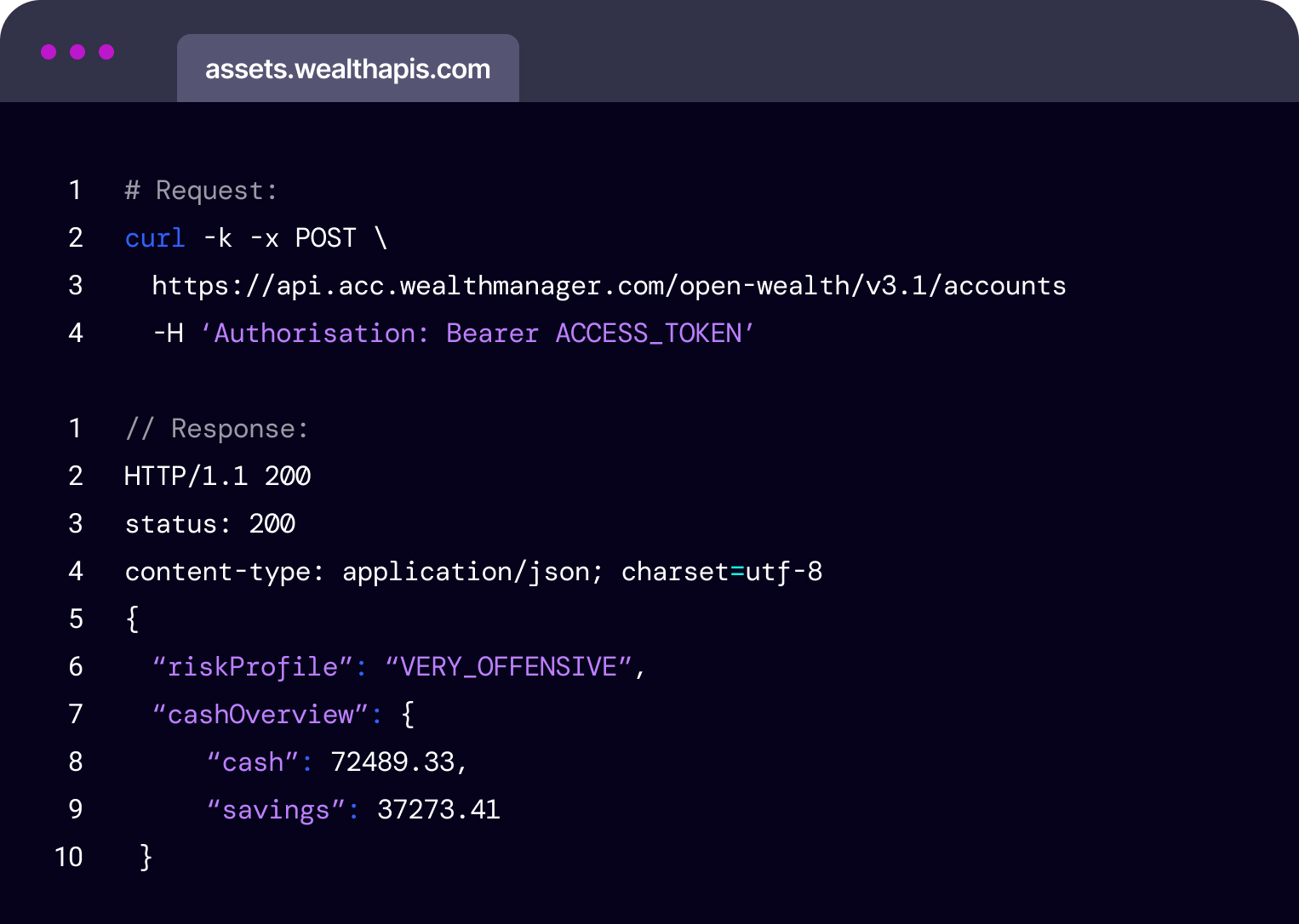Click the "VERY_OFFENSIVE" value
1299x924 pixels.
click(508, 667)
